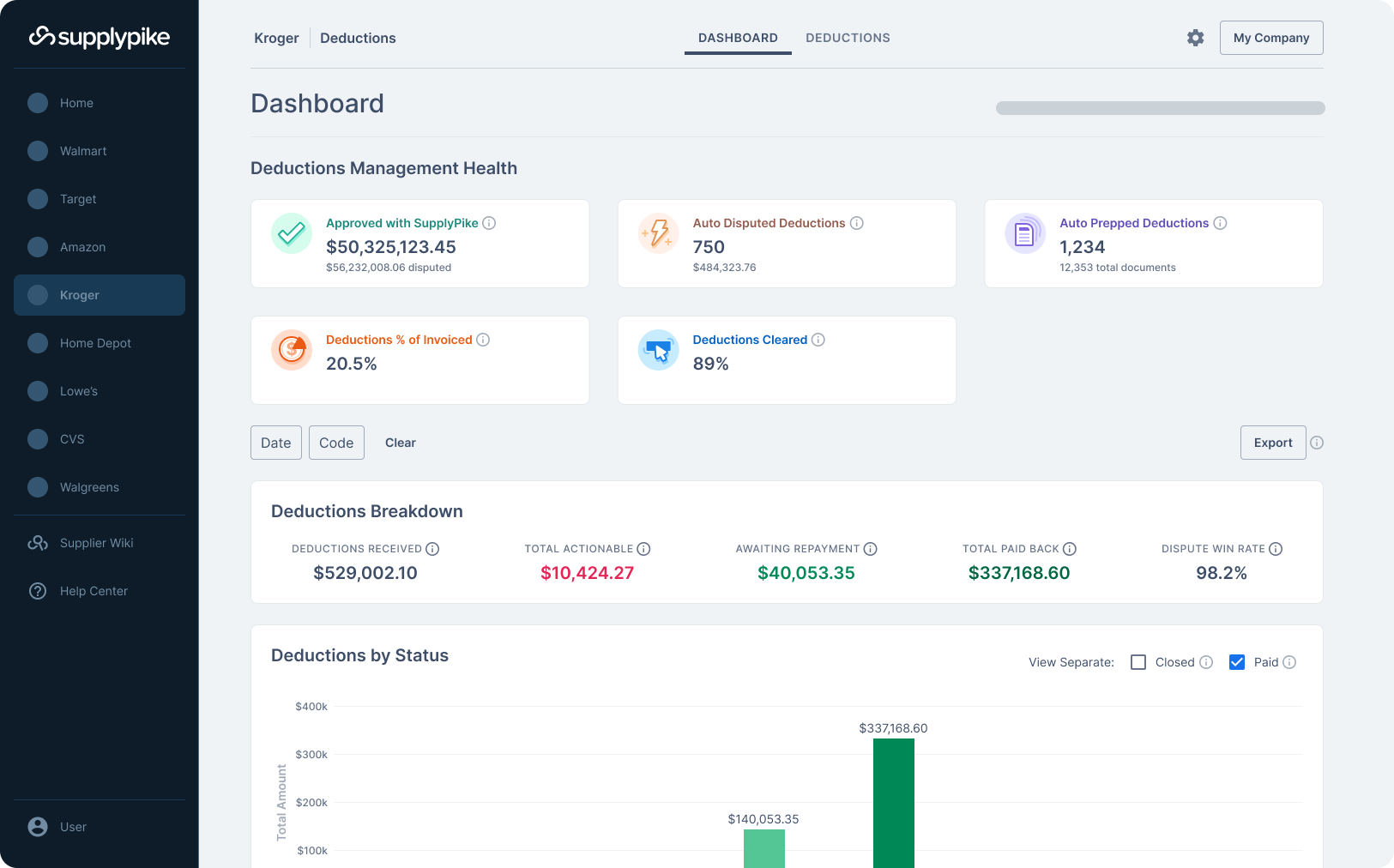
Task: Click the Deductions by Status heading
Action: [360, 655]
